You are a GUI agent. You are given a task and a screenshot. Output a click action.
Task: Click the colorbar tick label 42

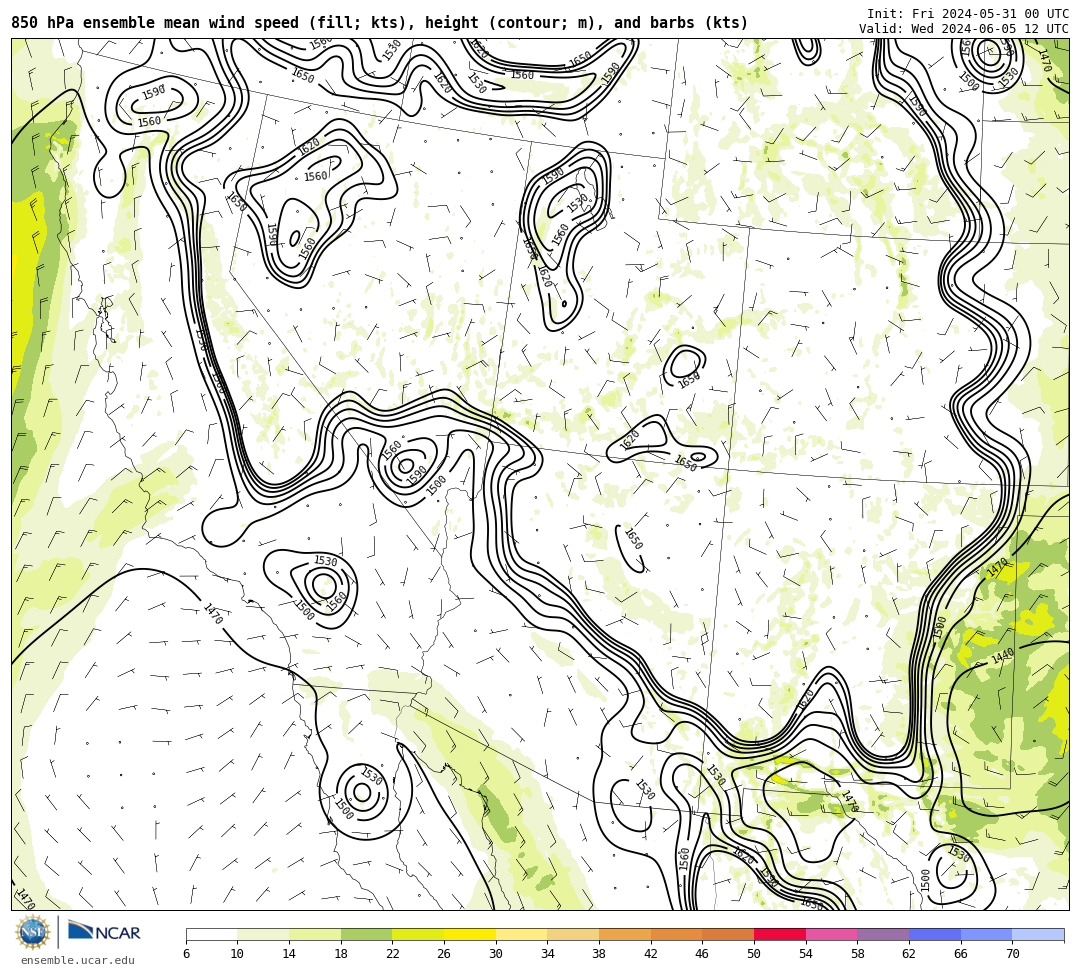(x=651, y=954)
